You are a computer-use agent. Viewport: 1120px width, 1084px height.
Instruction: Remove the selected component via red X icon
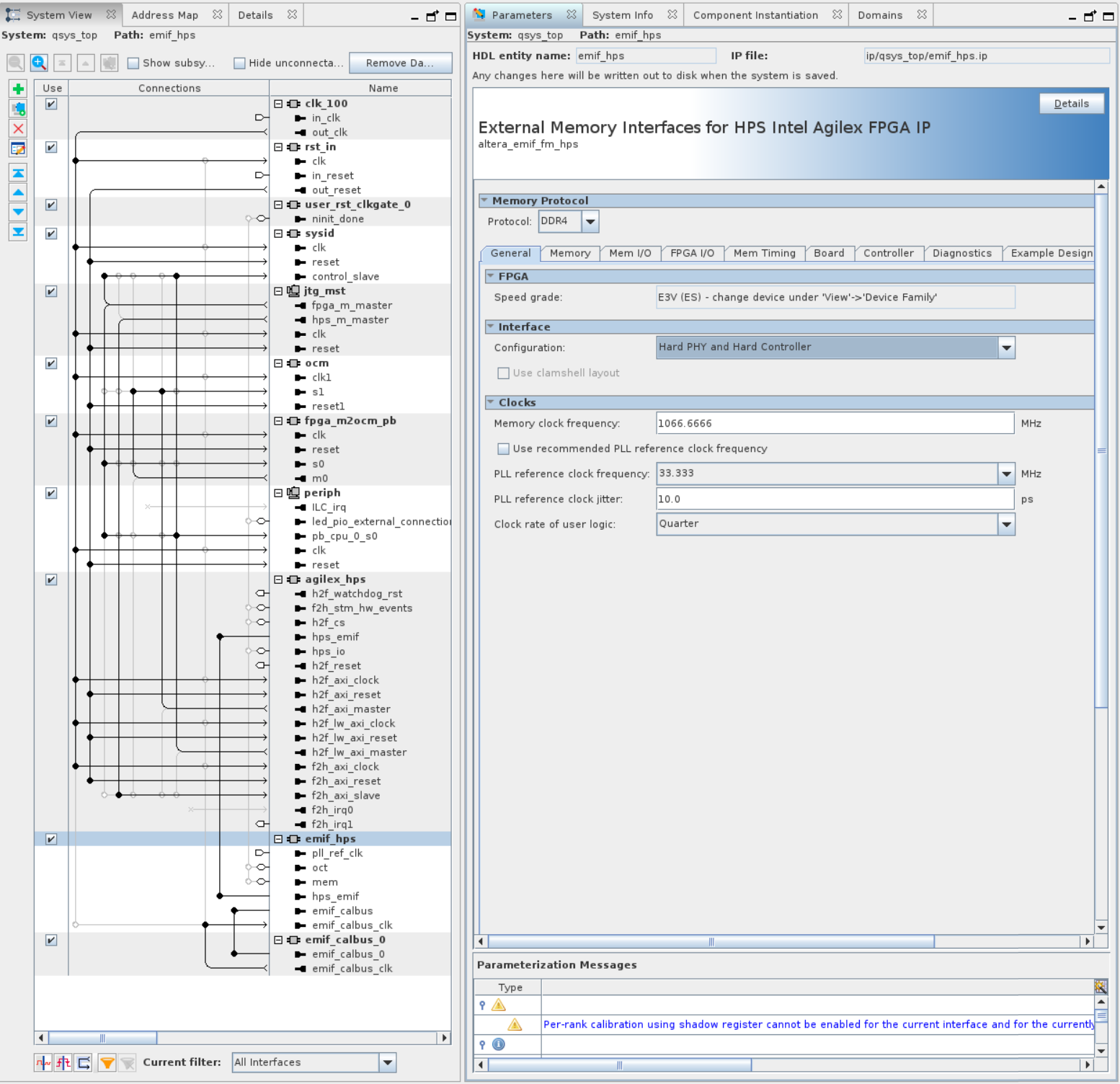(x=17, y=128)
